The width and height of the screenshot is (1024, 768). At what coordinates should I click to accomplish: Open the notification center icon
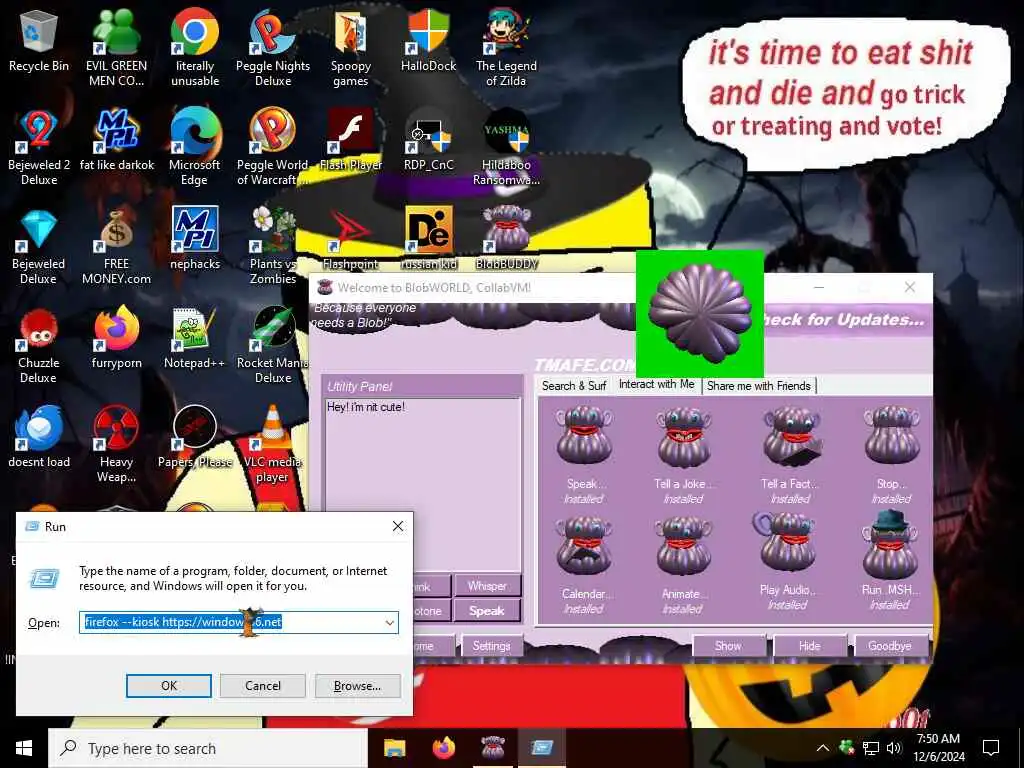[991, 748]
